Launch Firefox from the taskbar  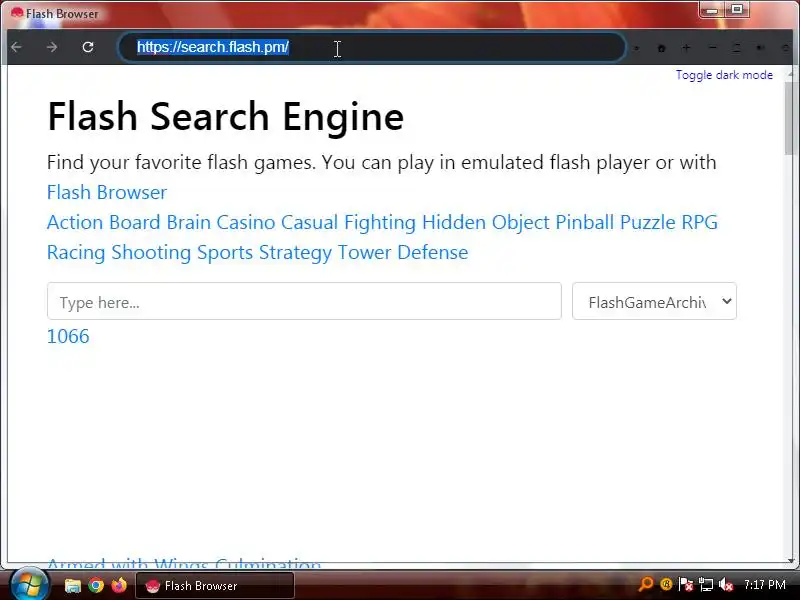pyautogui.click(x=119, y=585)
